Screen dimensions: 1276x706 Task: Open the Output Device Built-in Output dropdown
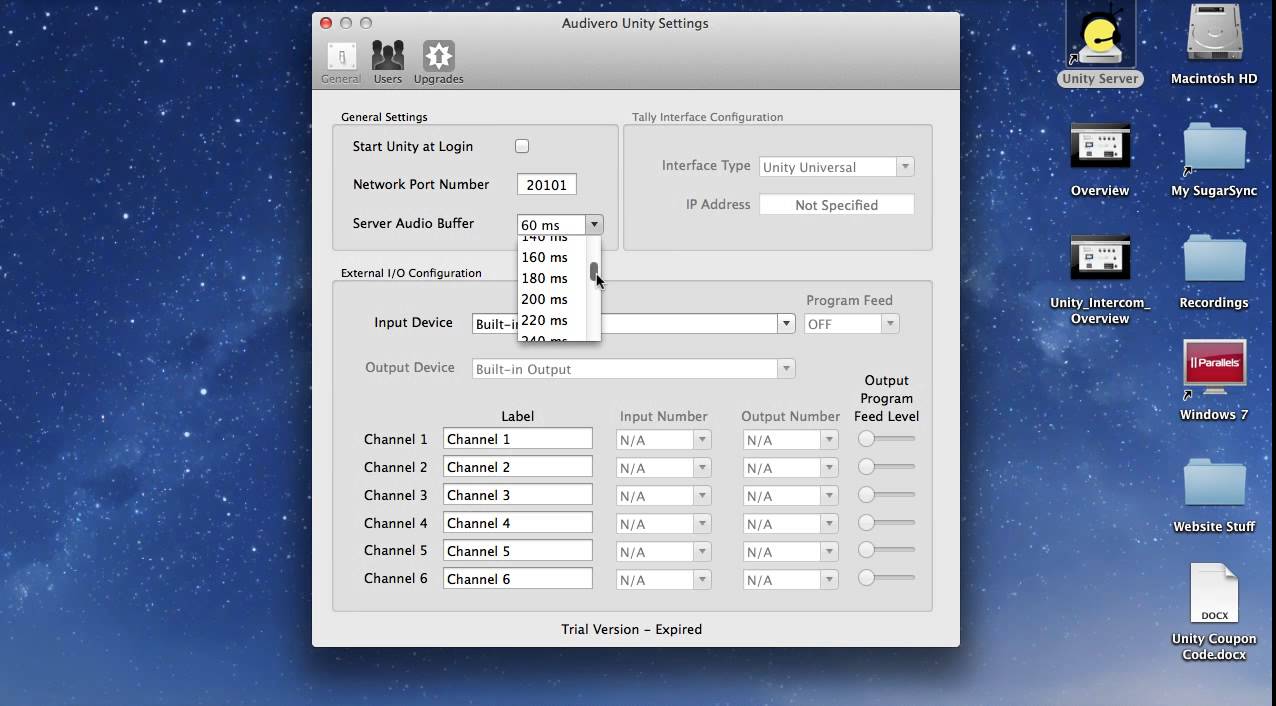coord(634,369)
